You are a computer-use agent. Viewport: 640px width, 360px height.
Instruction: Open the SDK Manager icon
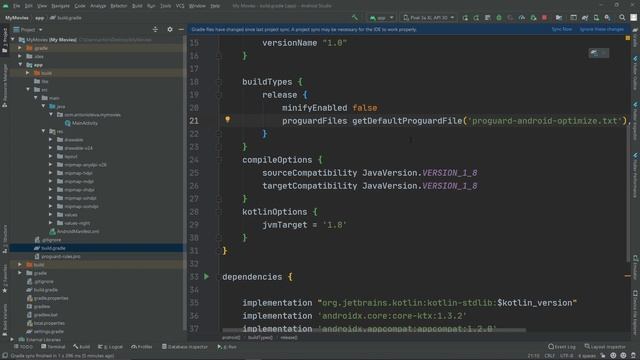pyautogui.click(x=608, y=18)
